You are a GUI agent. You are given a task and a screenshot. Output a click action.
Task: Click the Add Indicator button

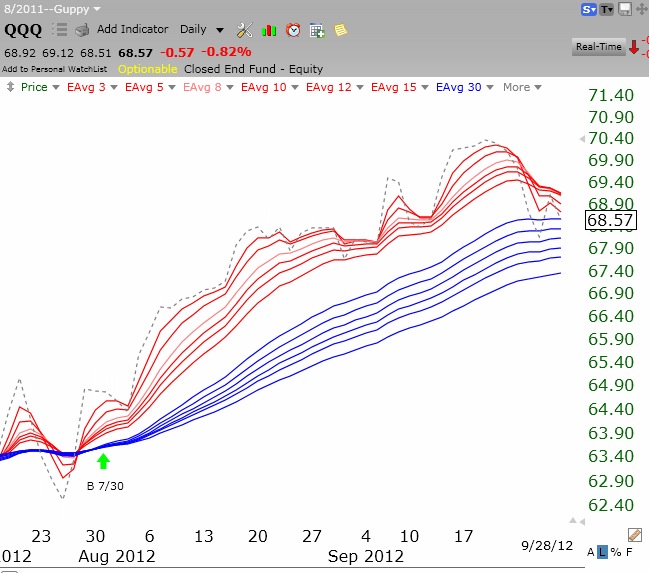tap(132, 29)
